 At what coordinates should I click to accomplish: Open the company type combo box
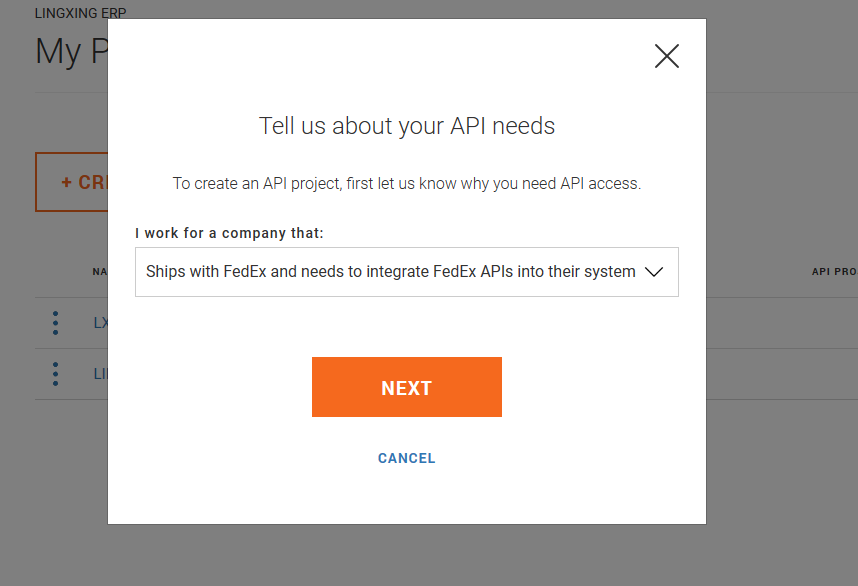406,272
